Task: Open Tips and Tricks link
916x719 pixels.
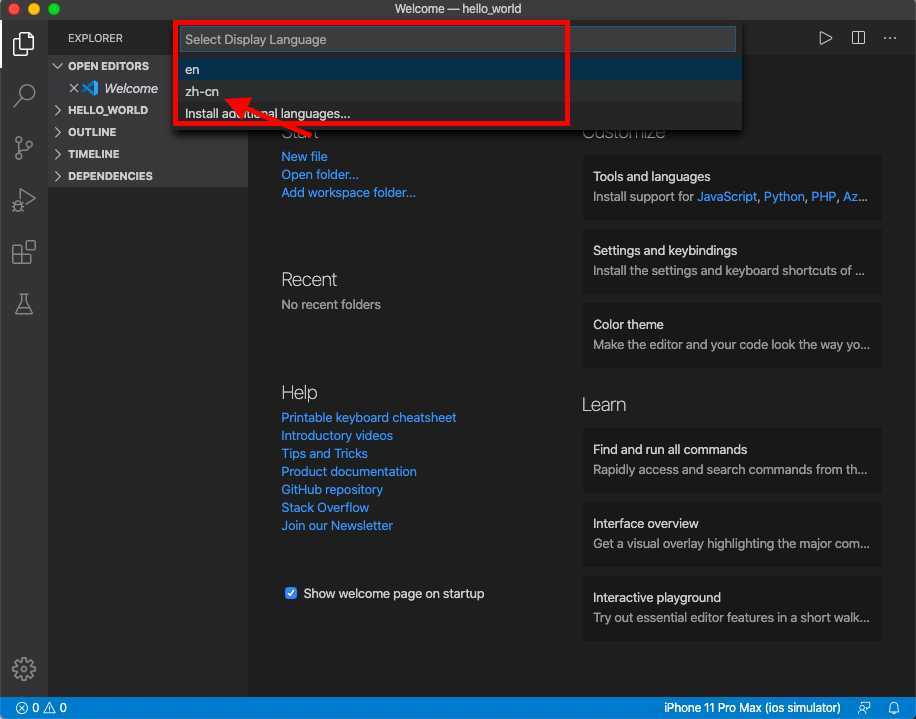Action: [x=324, y=454]
